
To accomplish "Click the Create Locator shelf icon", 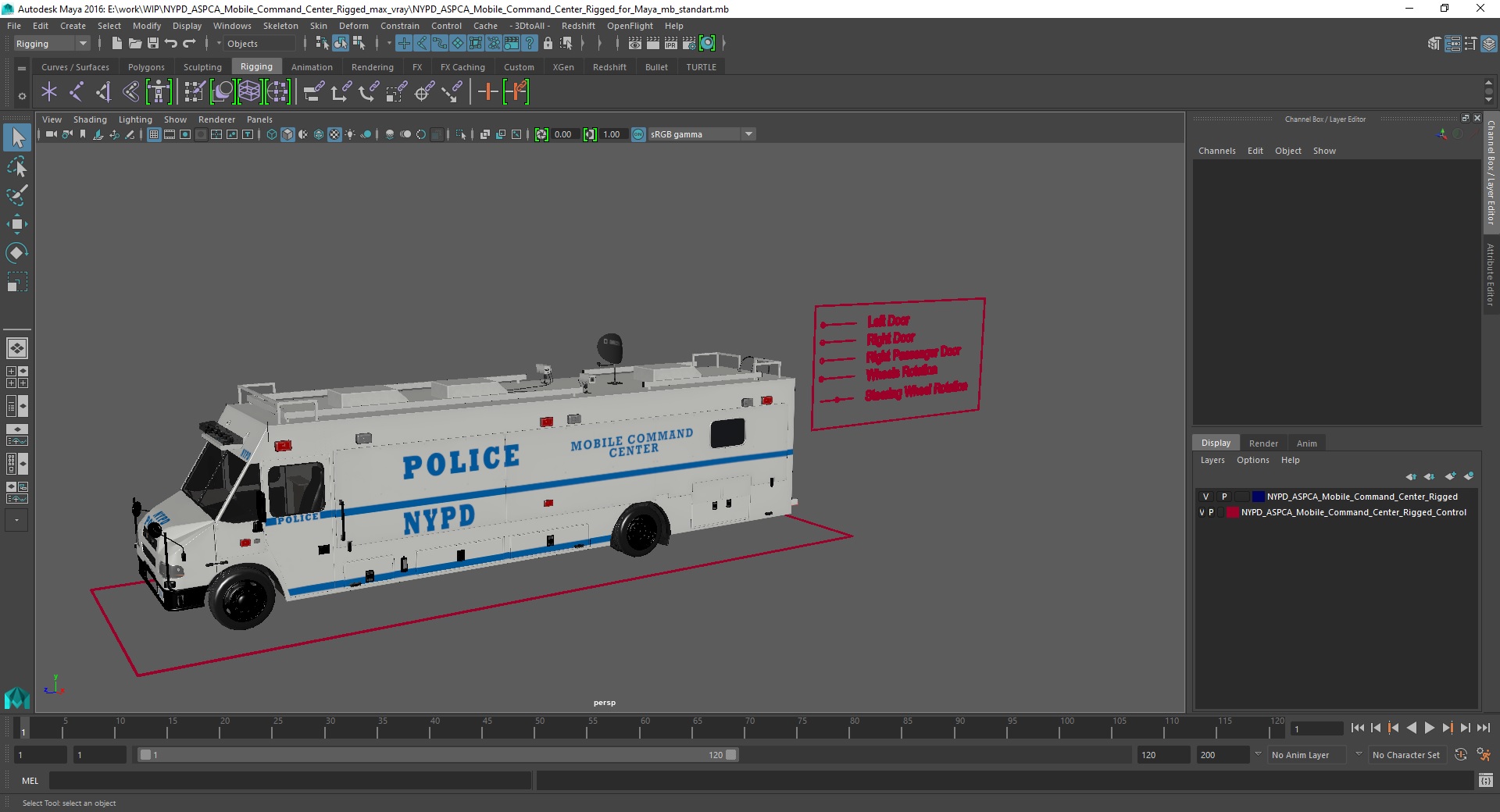I will click(49, 92).
